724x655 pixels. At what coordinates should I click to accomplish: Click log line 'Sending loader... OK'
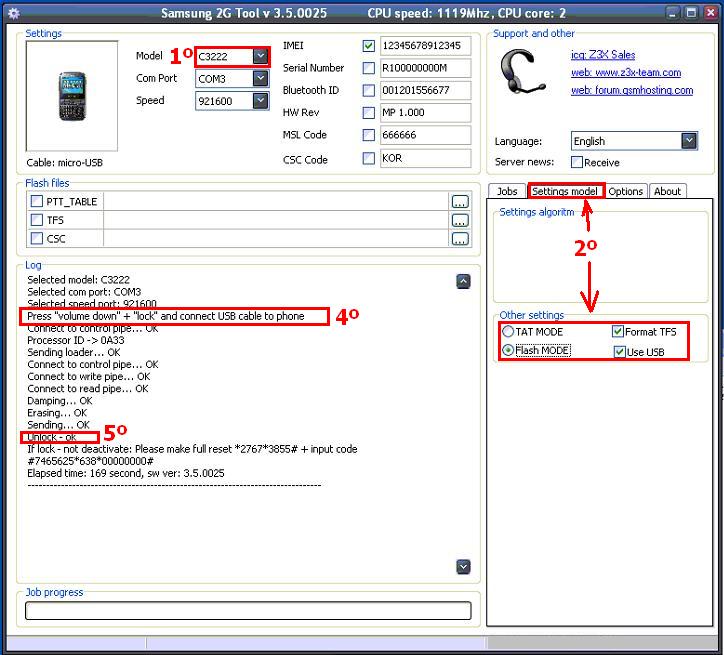click(x=74, y=352)
